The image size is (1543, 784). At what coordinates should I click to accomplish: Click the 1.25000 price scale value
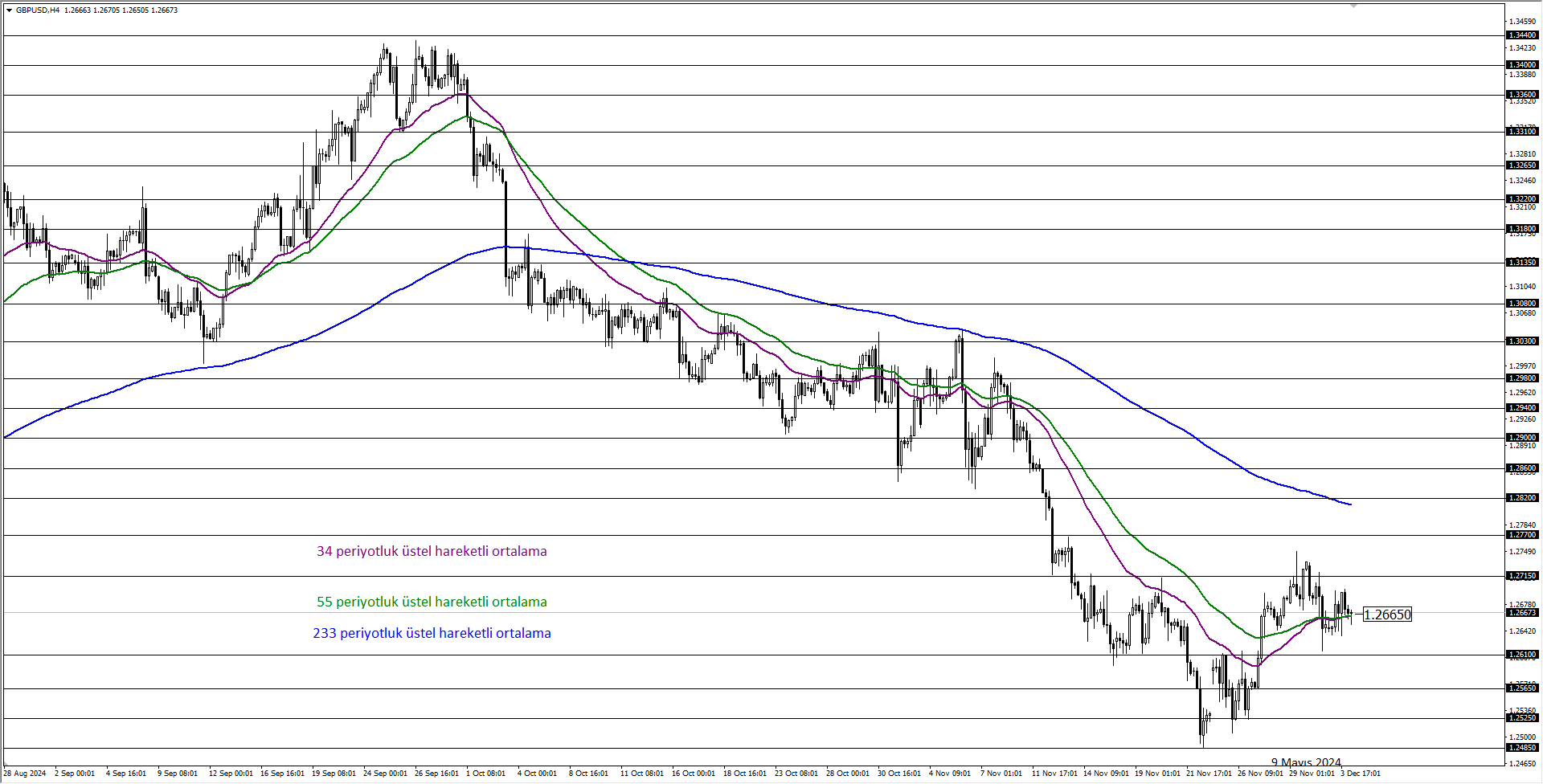(1522, 737)
